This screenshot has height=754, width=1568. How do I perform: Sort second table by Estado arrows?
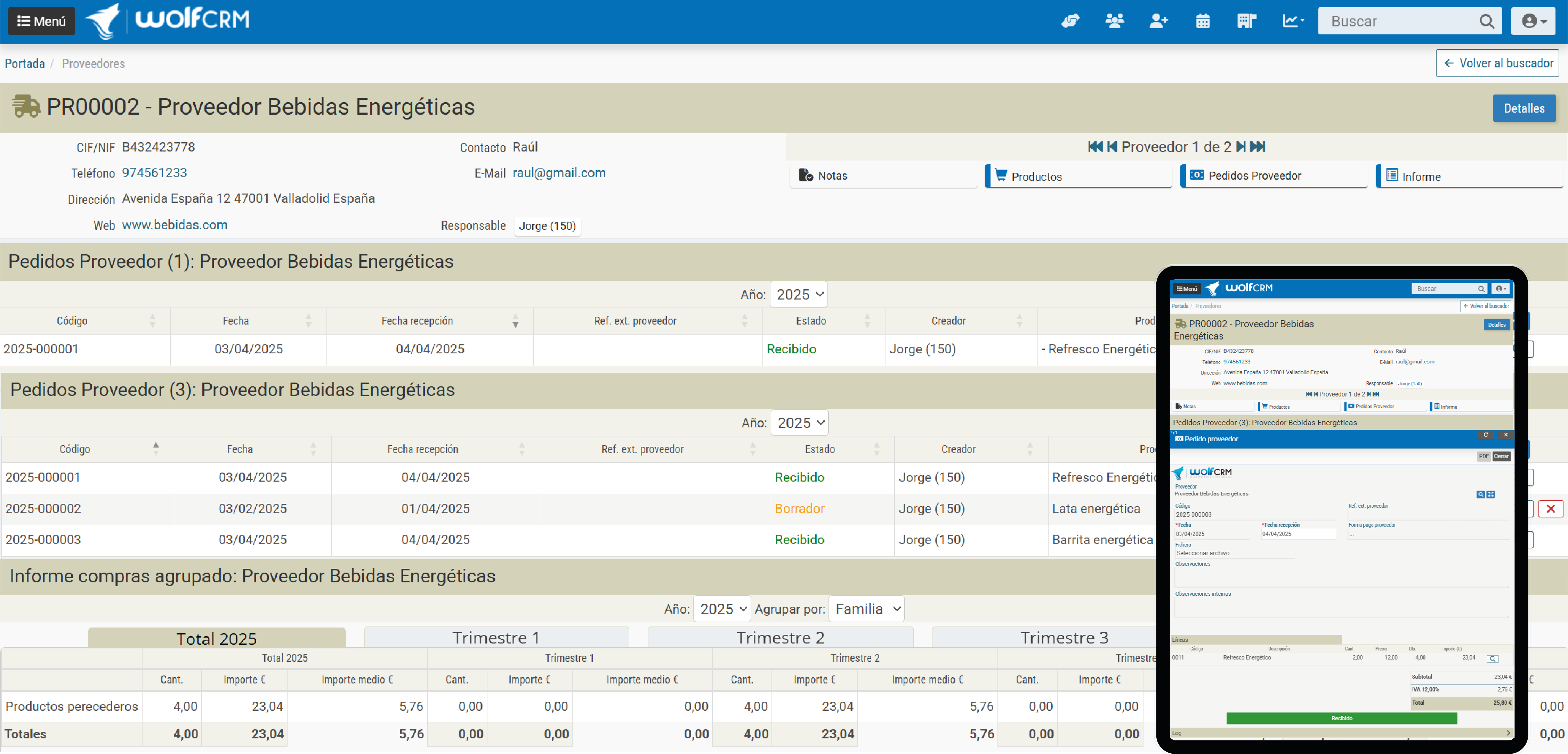pos(876,449)
